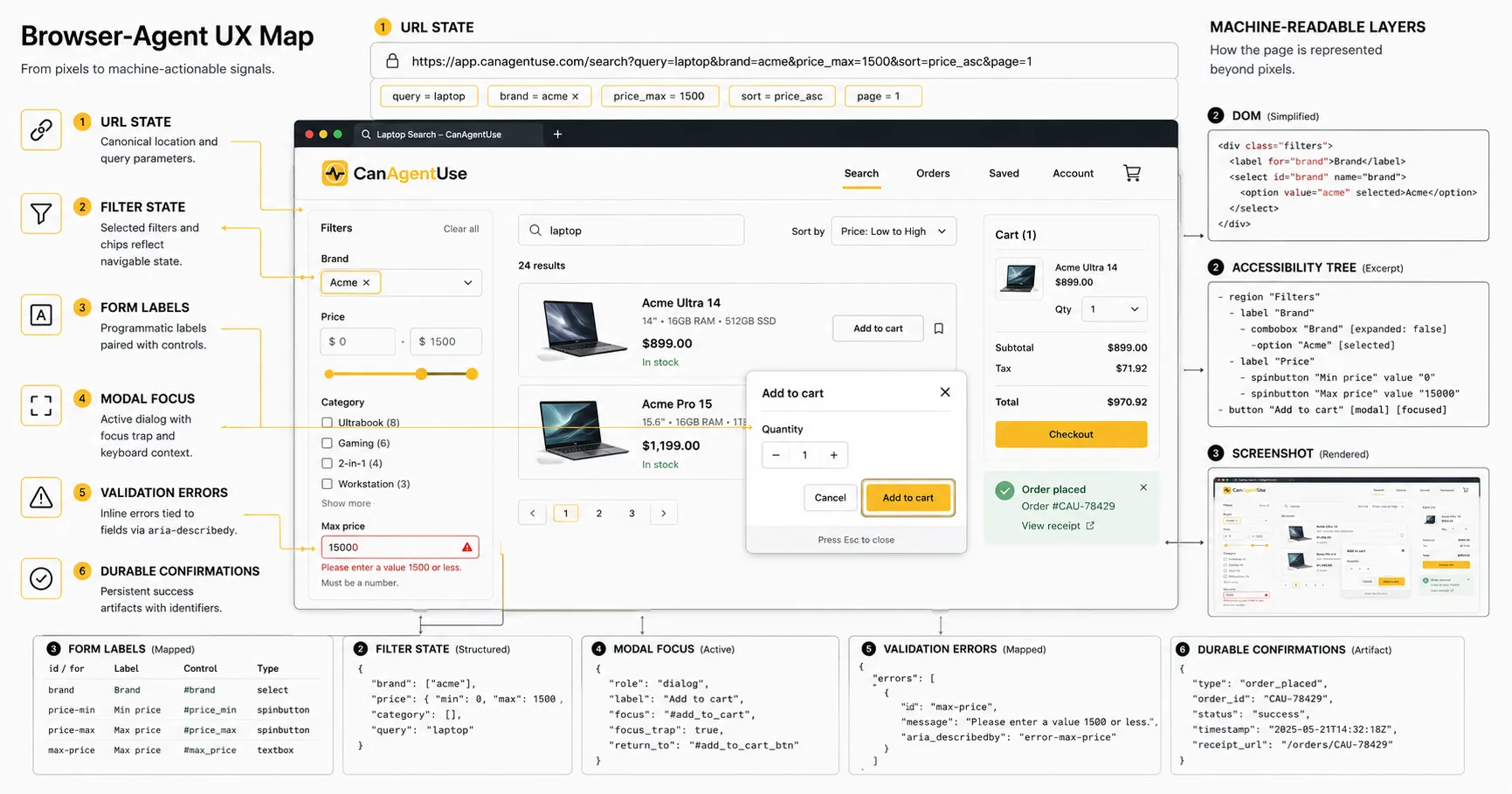
Task: Click the price slider left handle
Action: coord(328,374)
